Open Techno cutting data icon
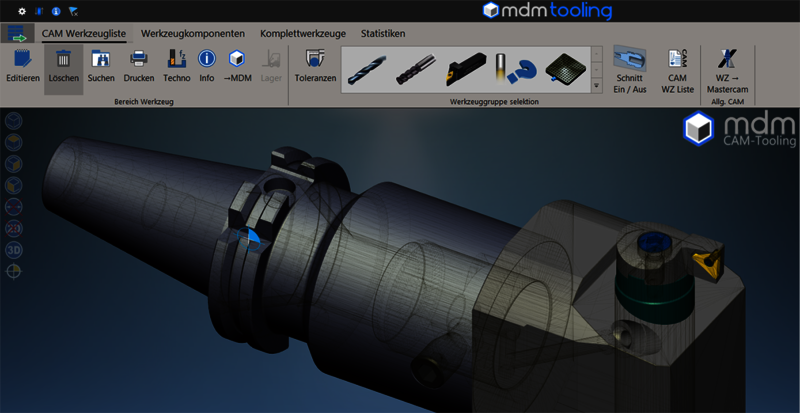This screenshot has height=413, width=800. (x=176, y=66)
